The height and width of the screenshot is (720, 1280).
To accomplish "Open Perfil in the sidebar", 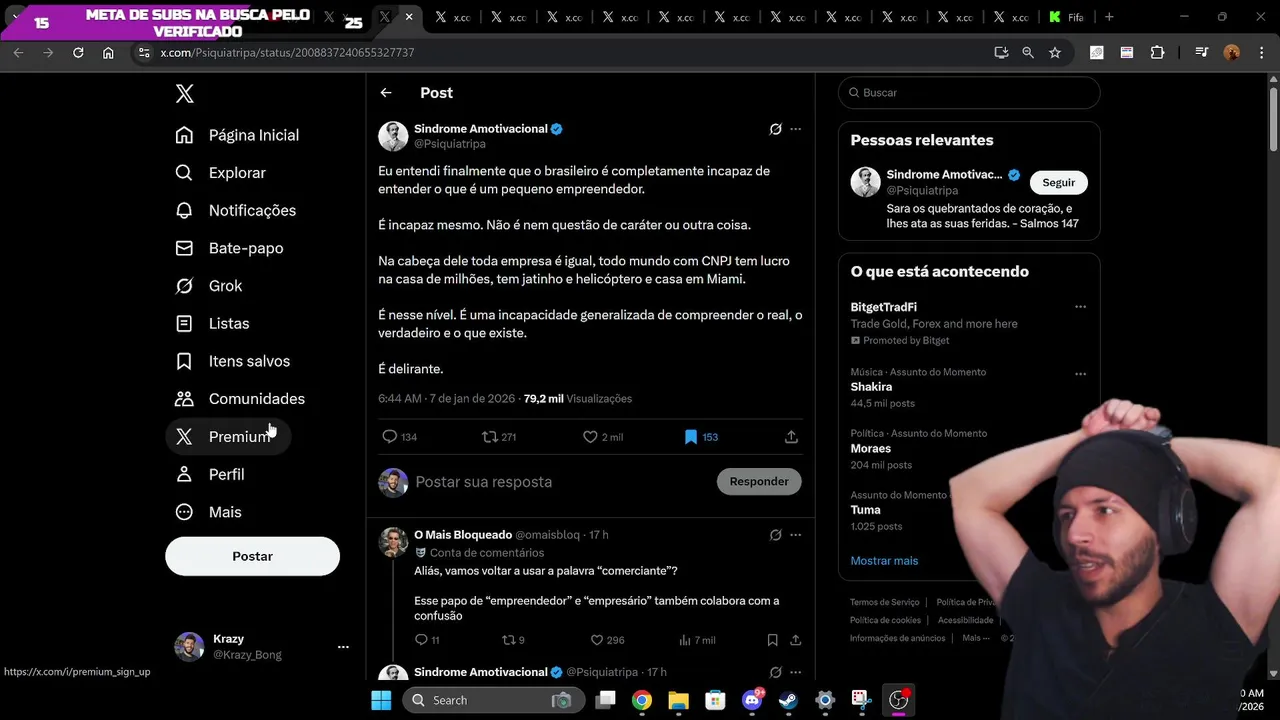I will (x=210, y=474).
